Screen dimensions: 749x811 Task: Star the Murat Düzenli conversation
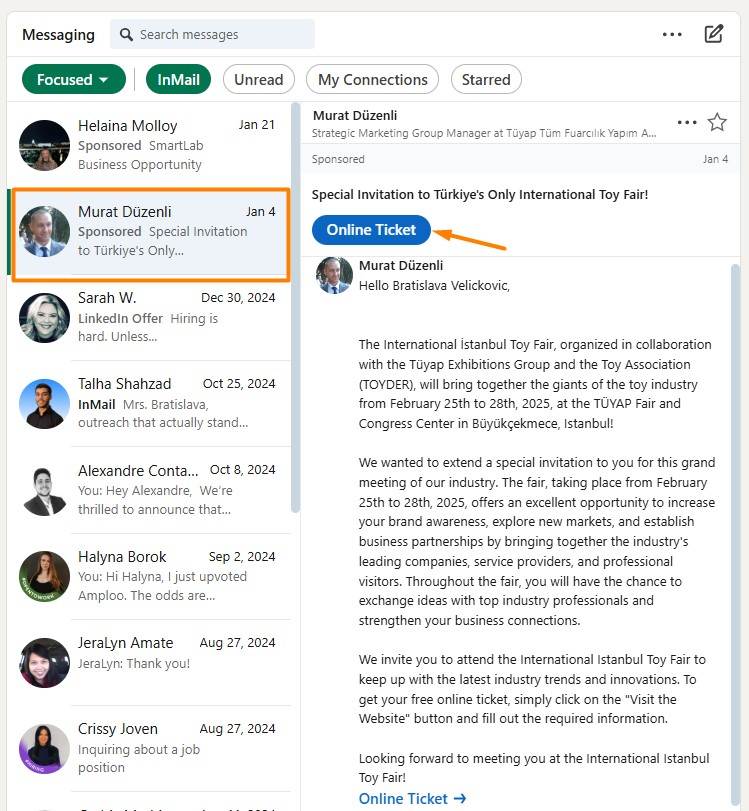point(717,123)
